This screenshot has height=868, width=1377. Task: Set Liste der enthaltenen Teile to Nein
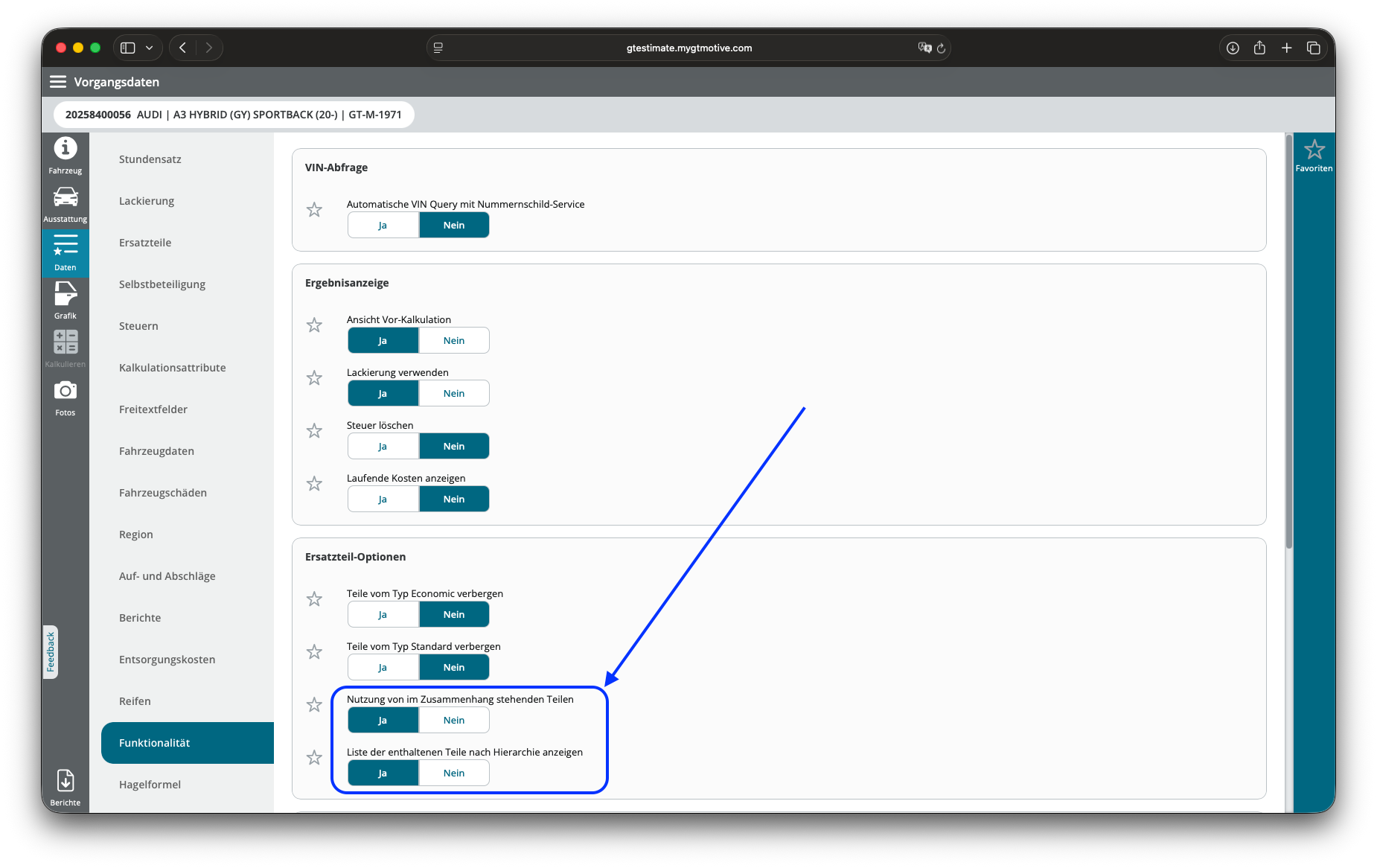(454, 773)
